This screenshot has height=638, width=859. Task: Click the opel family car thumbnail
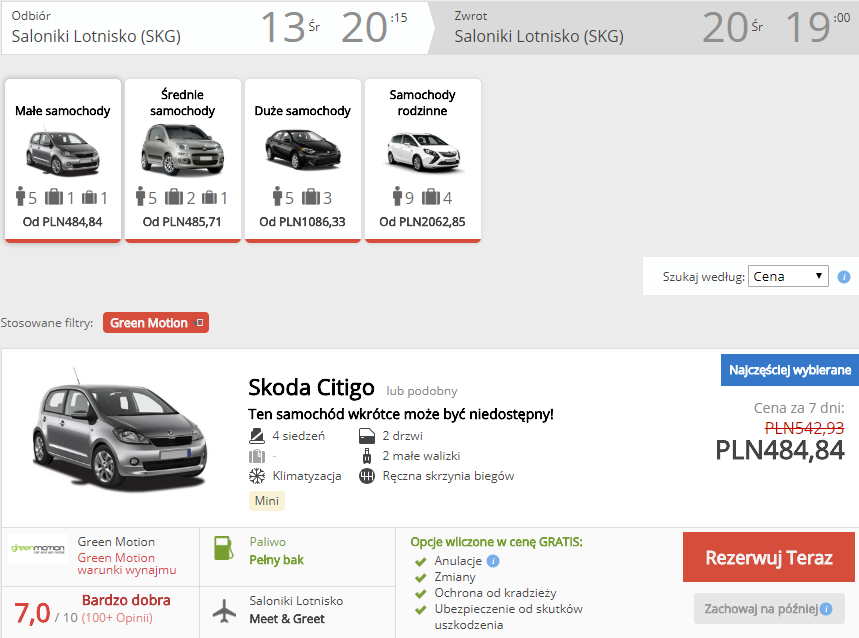point(423,152)
